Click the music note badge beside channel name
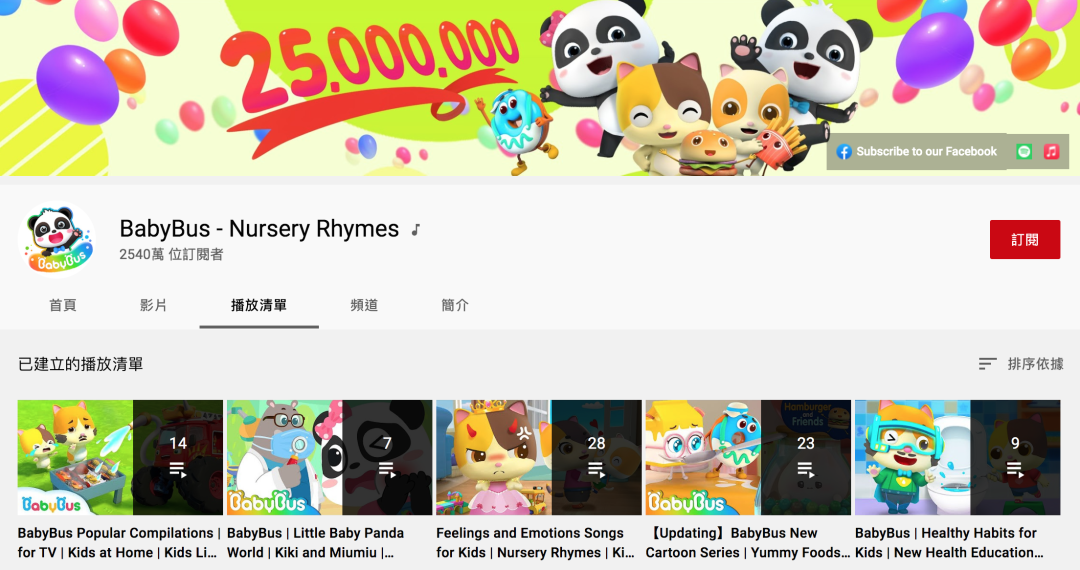 click(x=416, y=230)
